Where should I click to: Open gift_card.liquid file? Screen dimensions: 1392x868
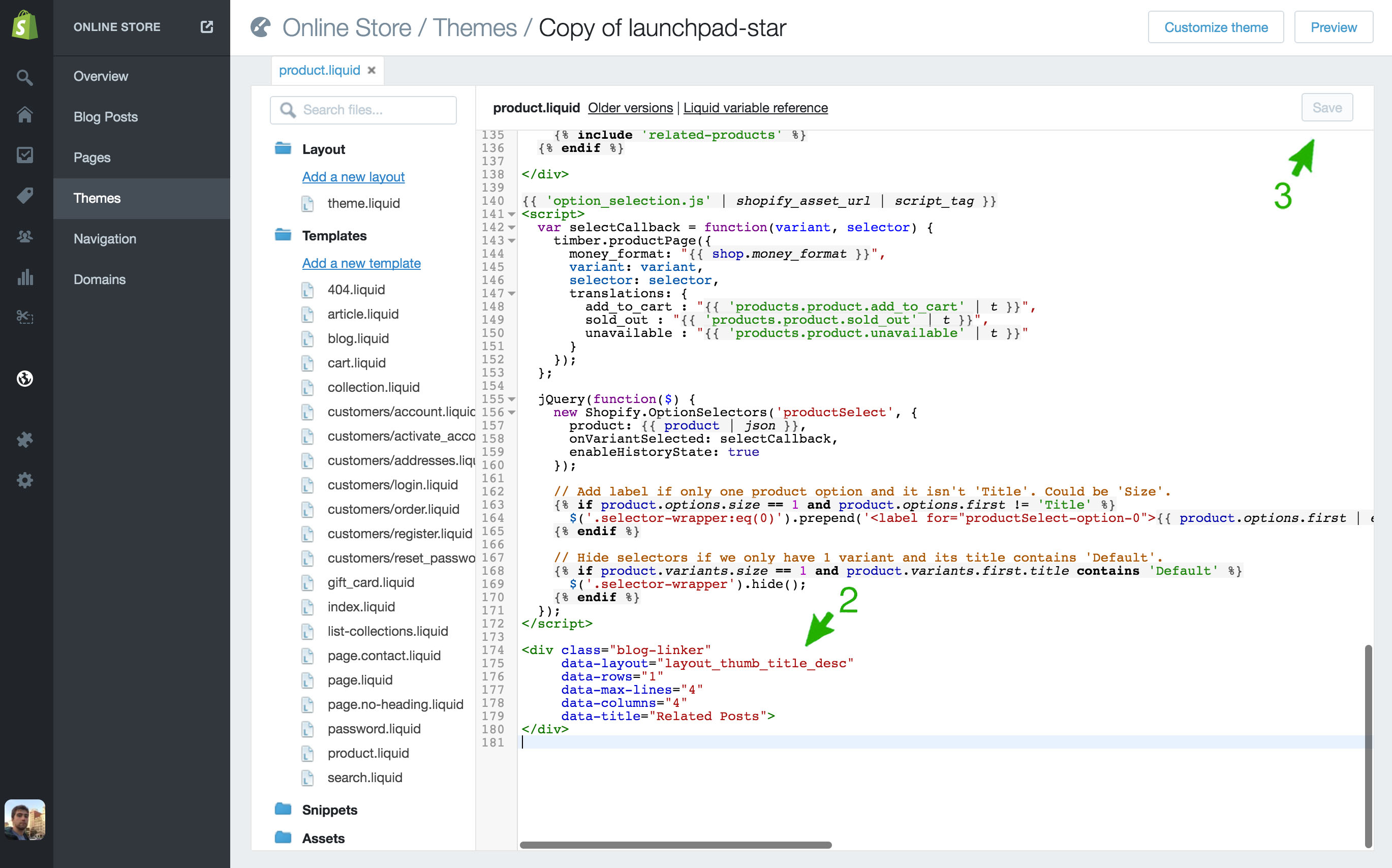[x=370, y=583]
